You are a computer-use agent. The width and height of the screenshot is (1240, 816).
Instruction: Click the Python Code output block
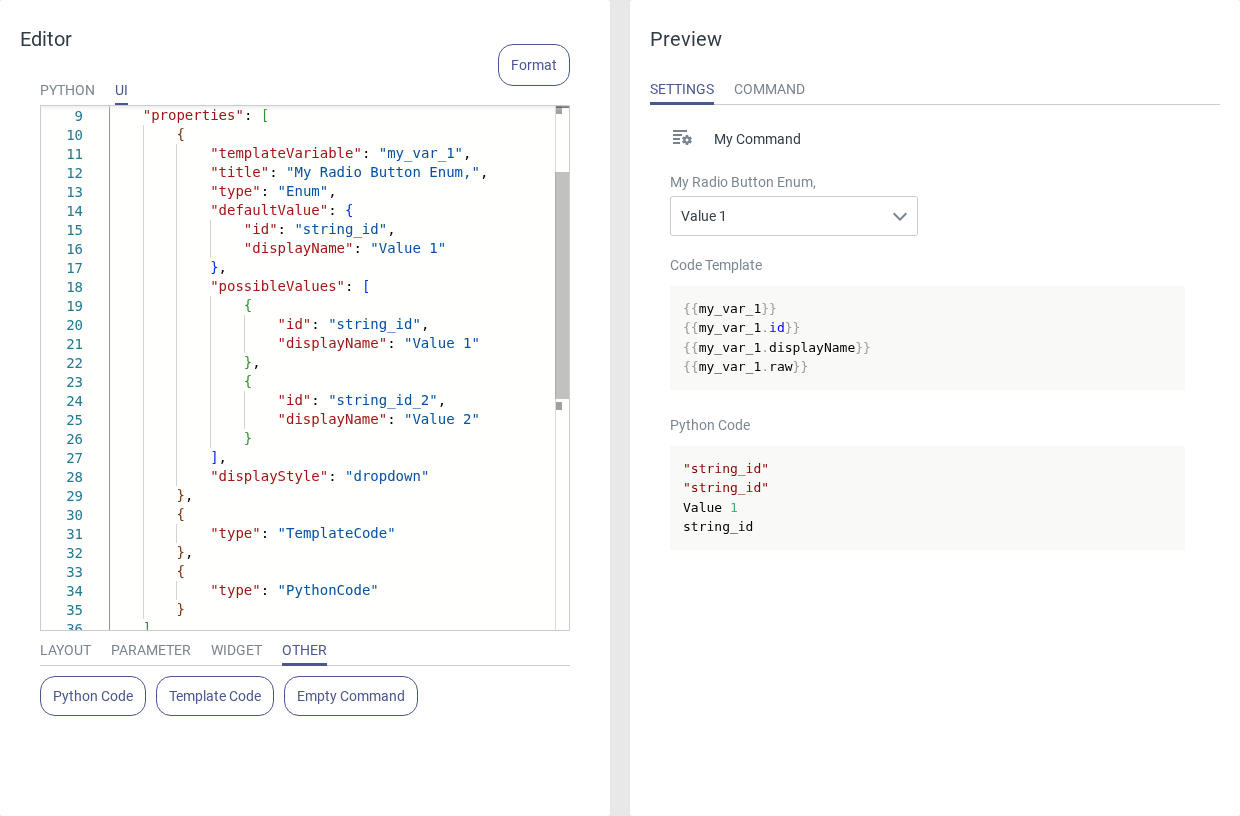pos(927,498)
